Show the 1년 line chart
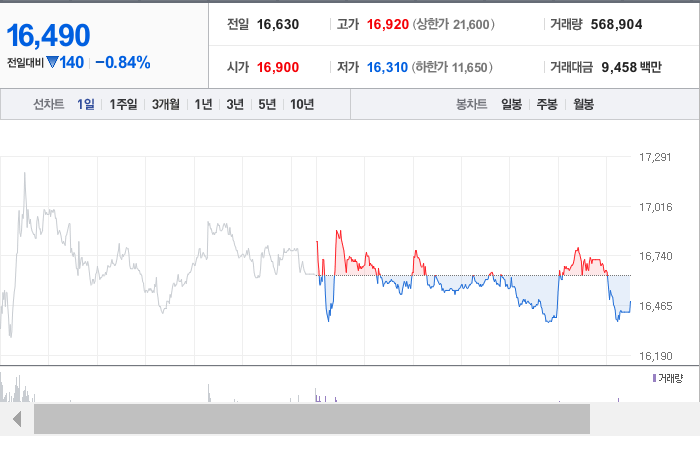The height and width of the screenshot is (450, 700). click(x=203, y=104)
